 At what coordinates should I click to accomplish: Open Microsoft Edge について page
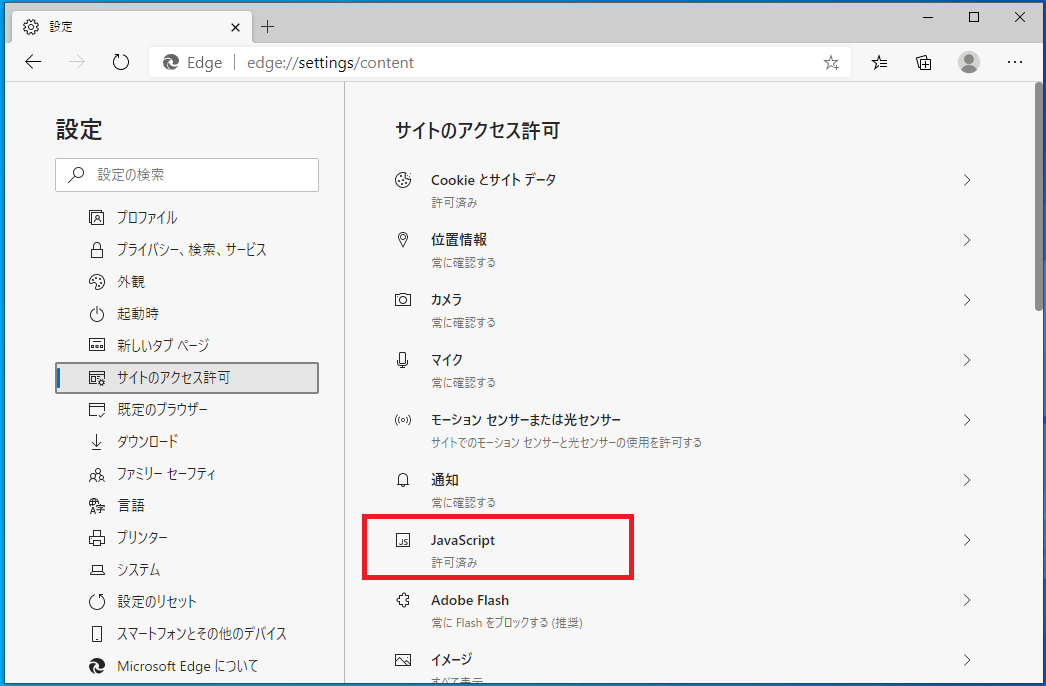click(185, 665)
